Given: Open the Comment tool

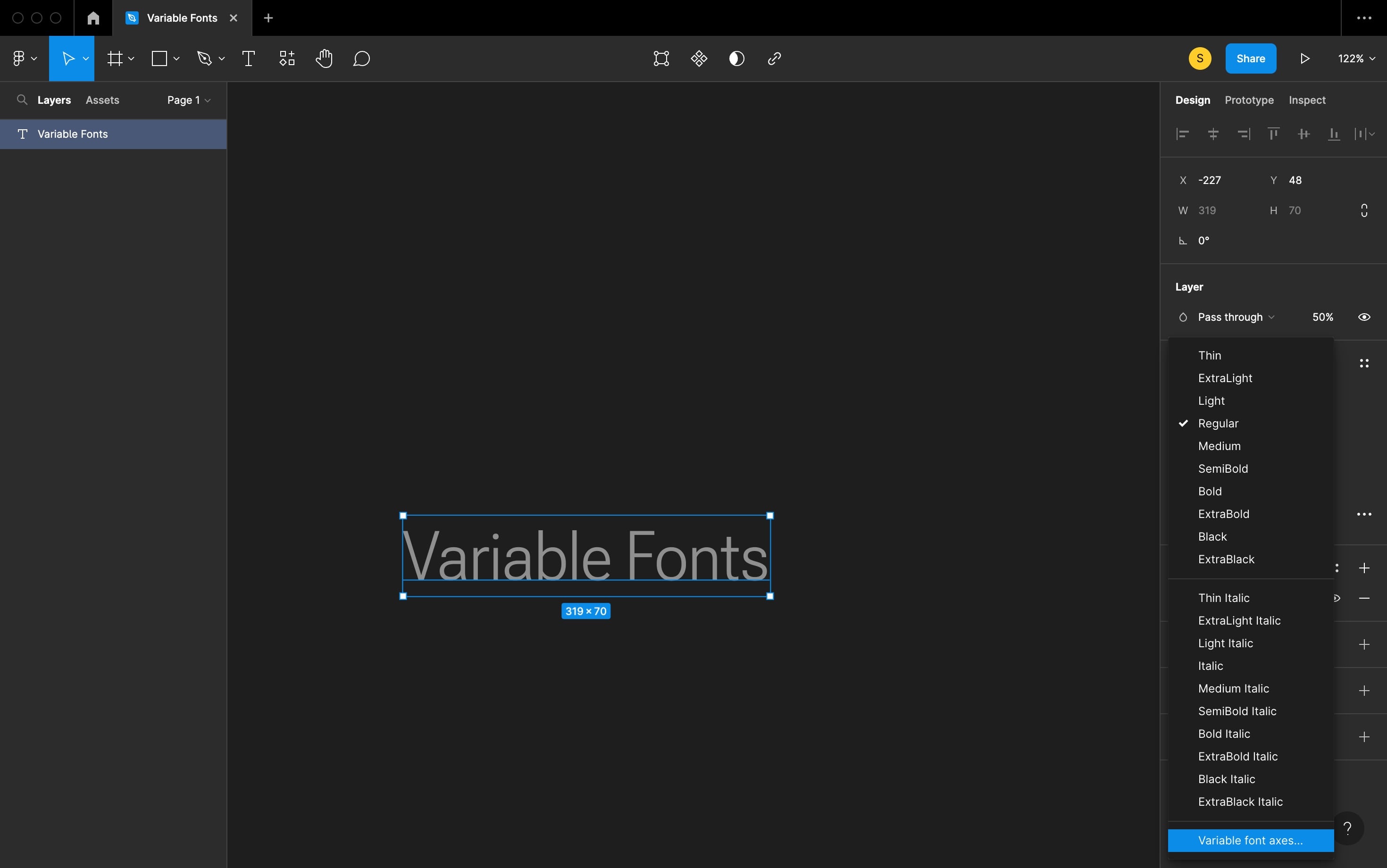Looking at the screenshot, I should (361, 58).
